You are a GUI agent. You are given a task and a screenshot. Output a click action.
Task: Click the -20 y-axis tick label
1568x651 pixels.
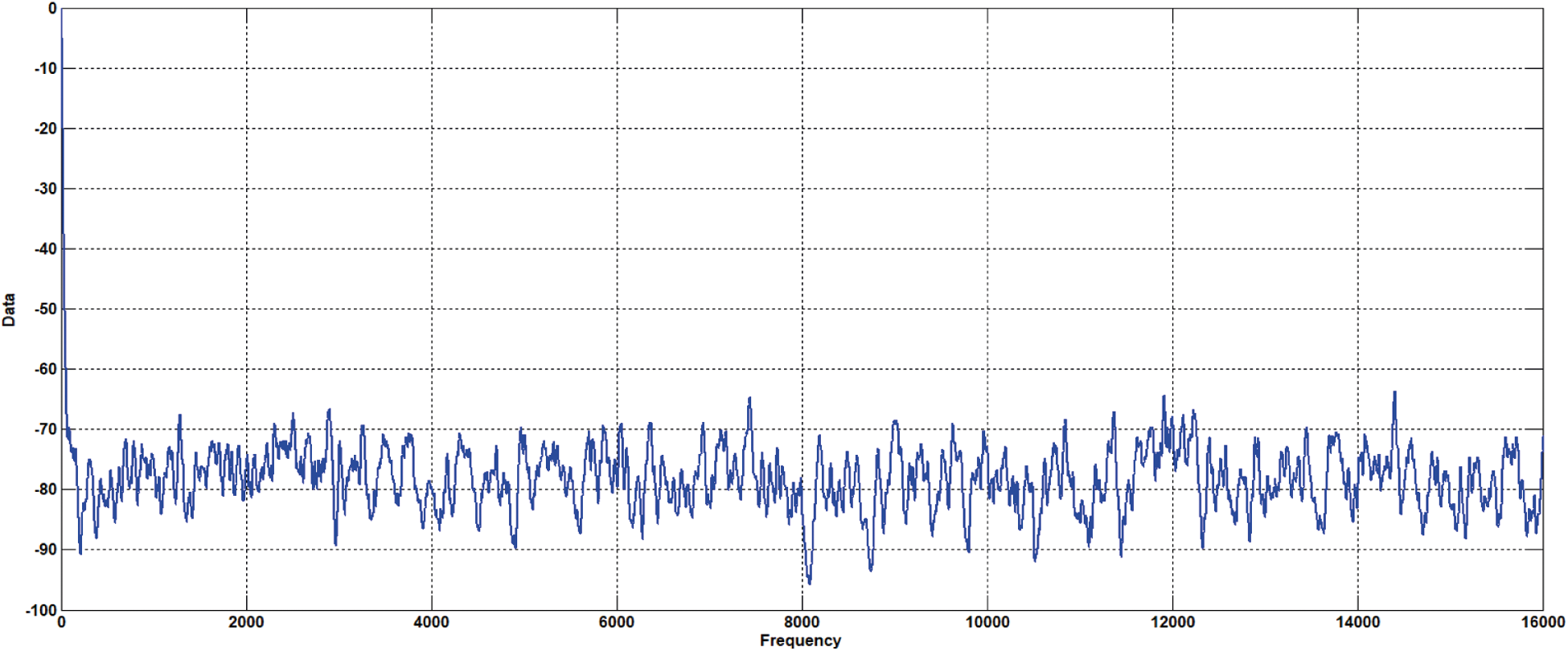click(46, 129)
